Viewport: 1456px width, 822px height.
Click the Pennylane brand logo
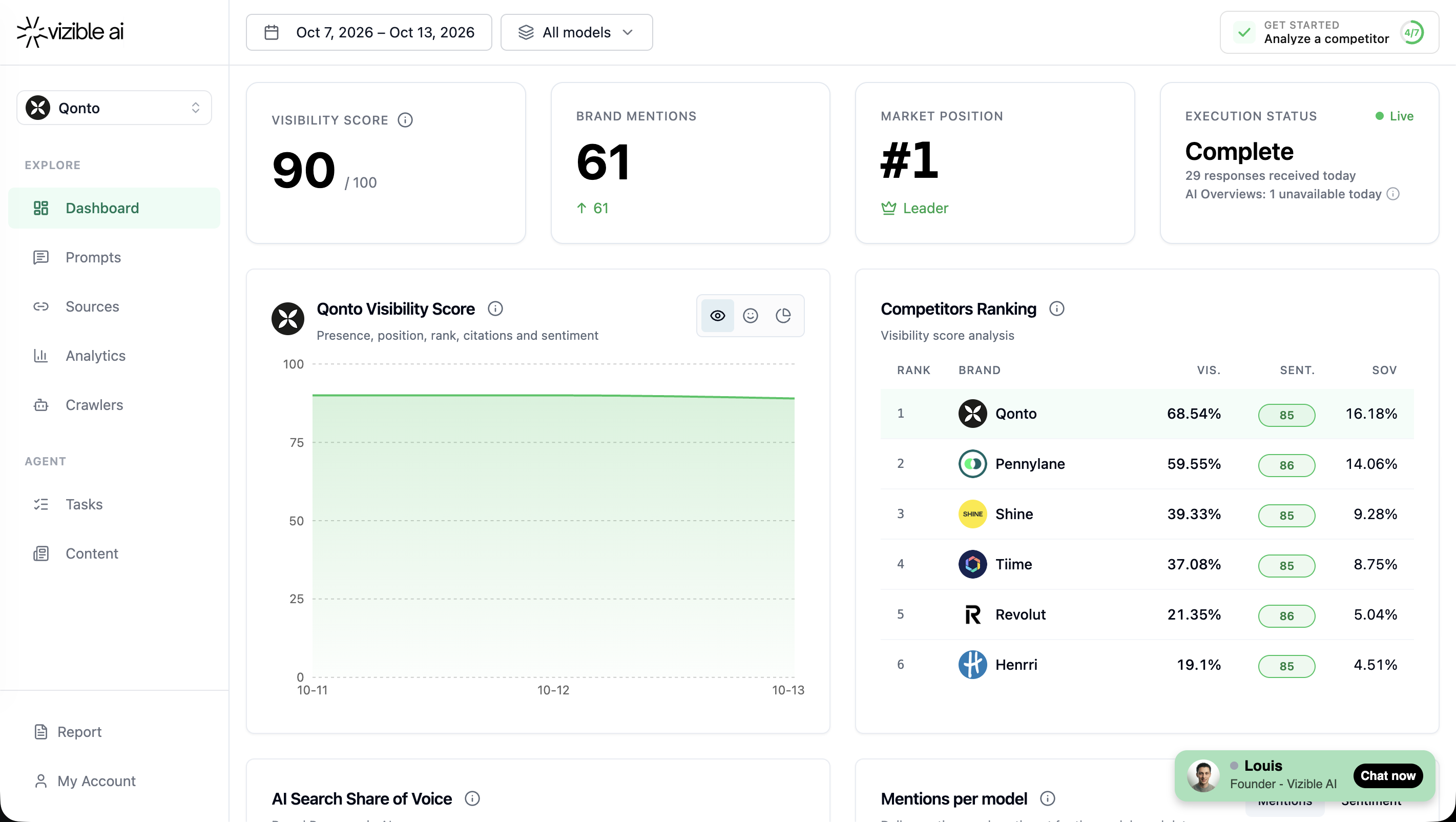tap(972, 464)
